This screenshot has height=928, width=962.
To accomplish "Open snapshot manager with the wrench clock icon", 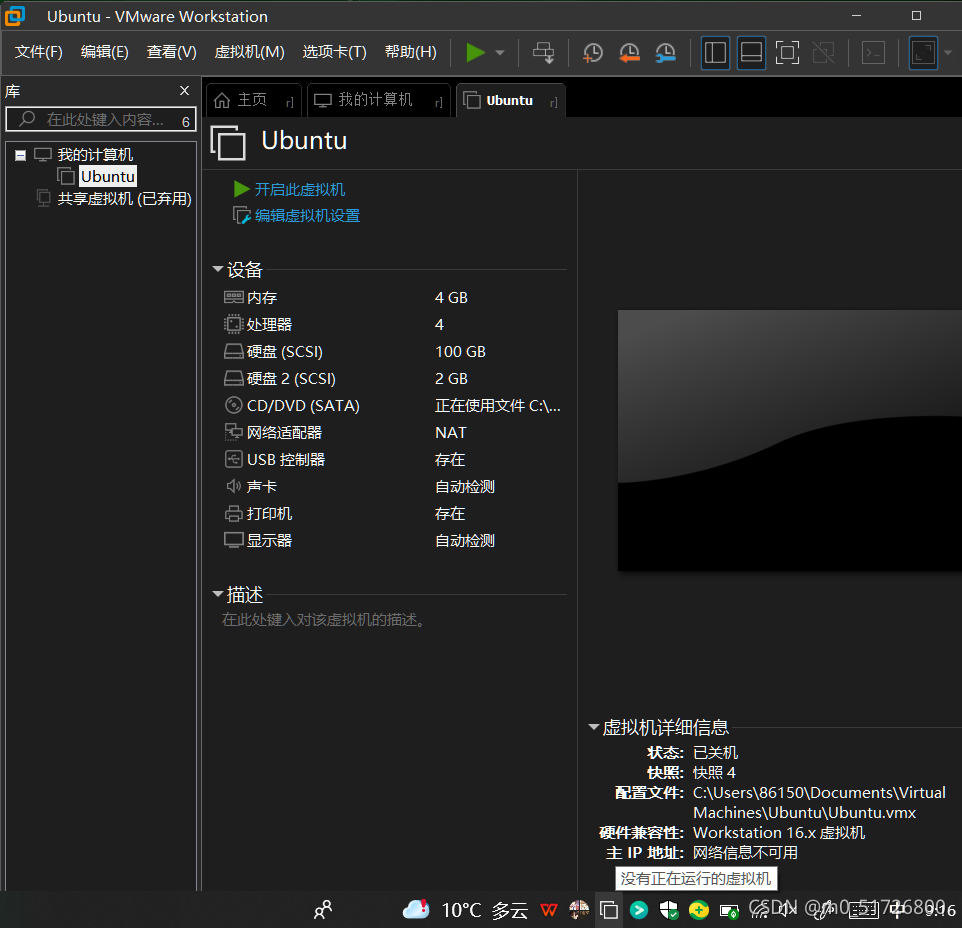I will tap(666, 53).
